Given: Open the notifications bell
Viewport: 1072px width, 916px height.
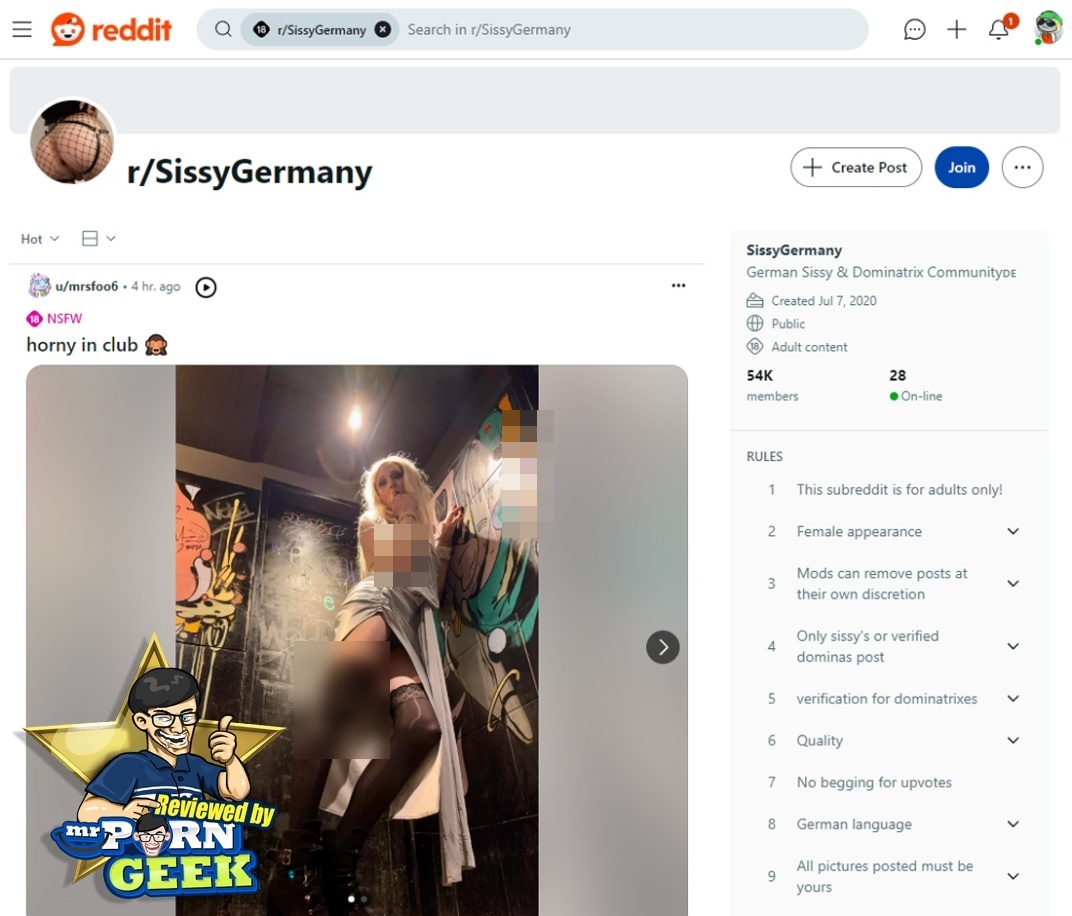Looking at the screenshot, I should [999, 29].
